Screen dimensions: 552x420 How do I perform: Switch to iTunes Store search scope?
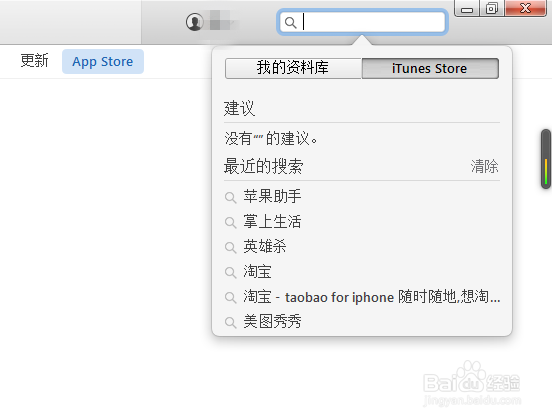430,68
